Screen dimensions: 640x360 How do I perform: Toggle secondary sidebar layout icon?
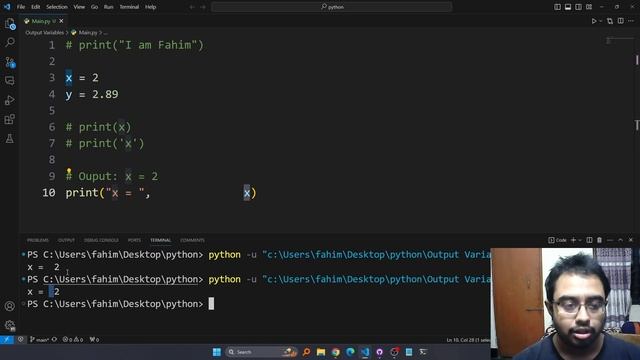(x=578, y=7)
